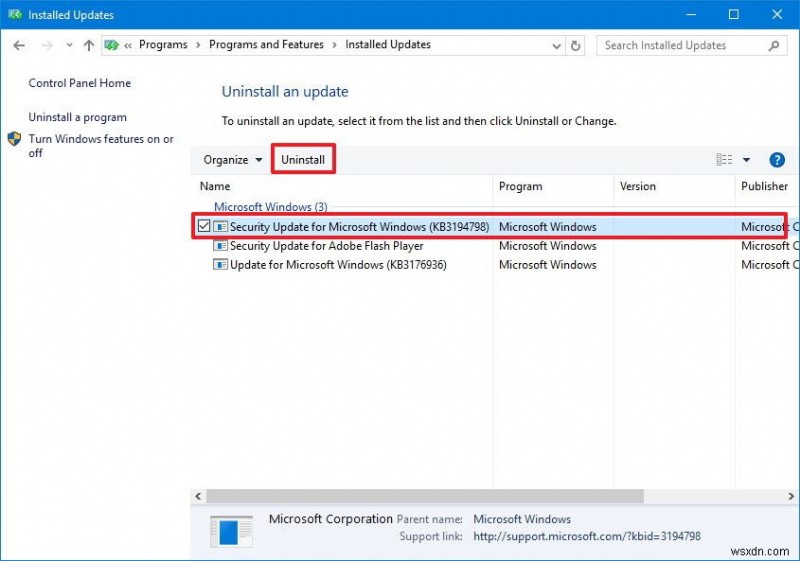This screenshot has width=800, height=561.
Task: Click the horizontal scrollbar thumb
Action: [x=425, y=496]
